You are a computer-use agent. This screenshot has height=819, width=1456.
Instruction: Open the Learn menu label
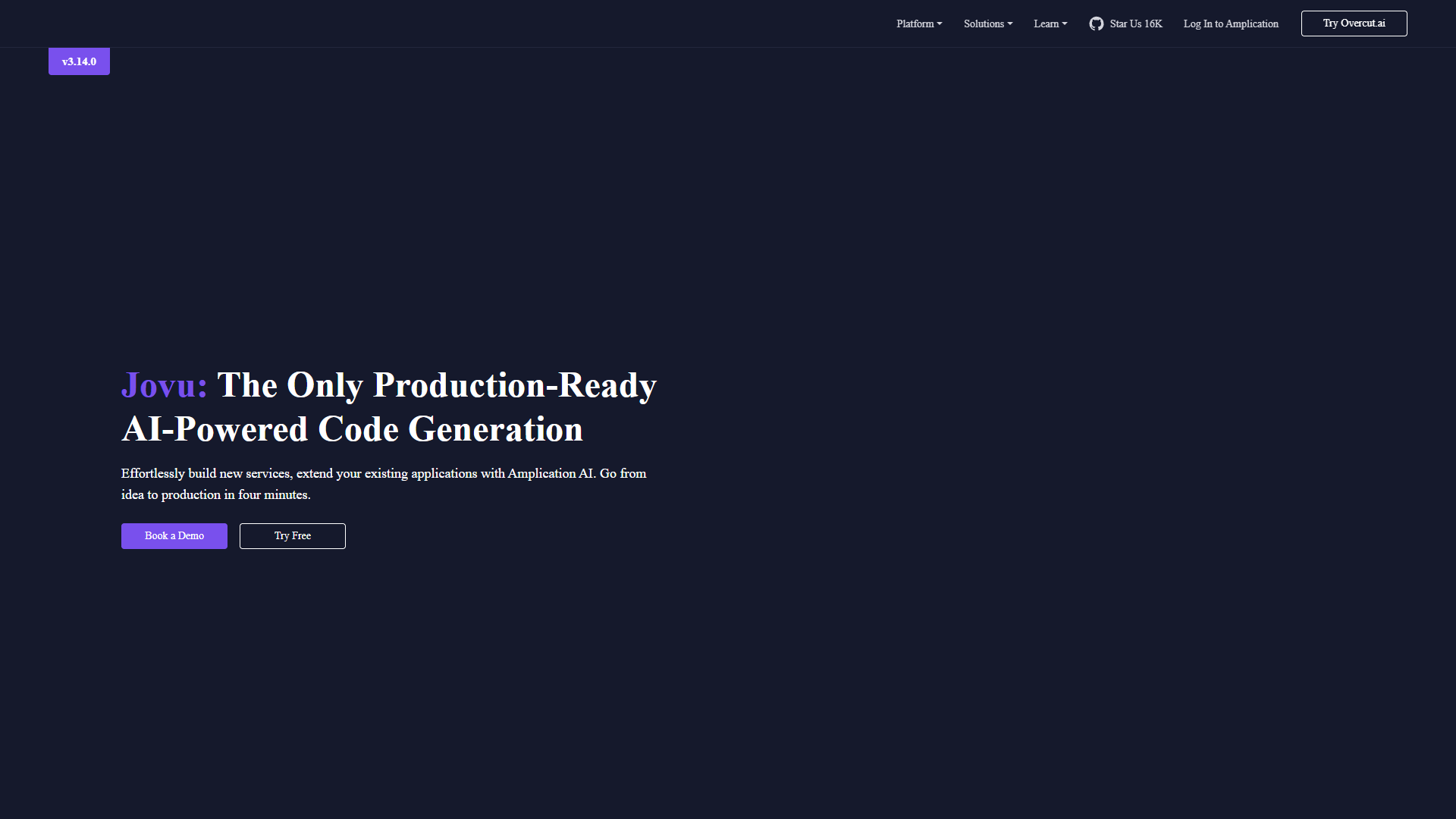[1046, 24]
